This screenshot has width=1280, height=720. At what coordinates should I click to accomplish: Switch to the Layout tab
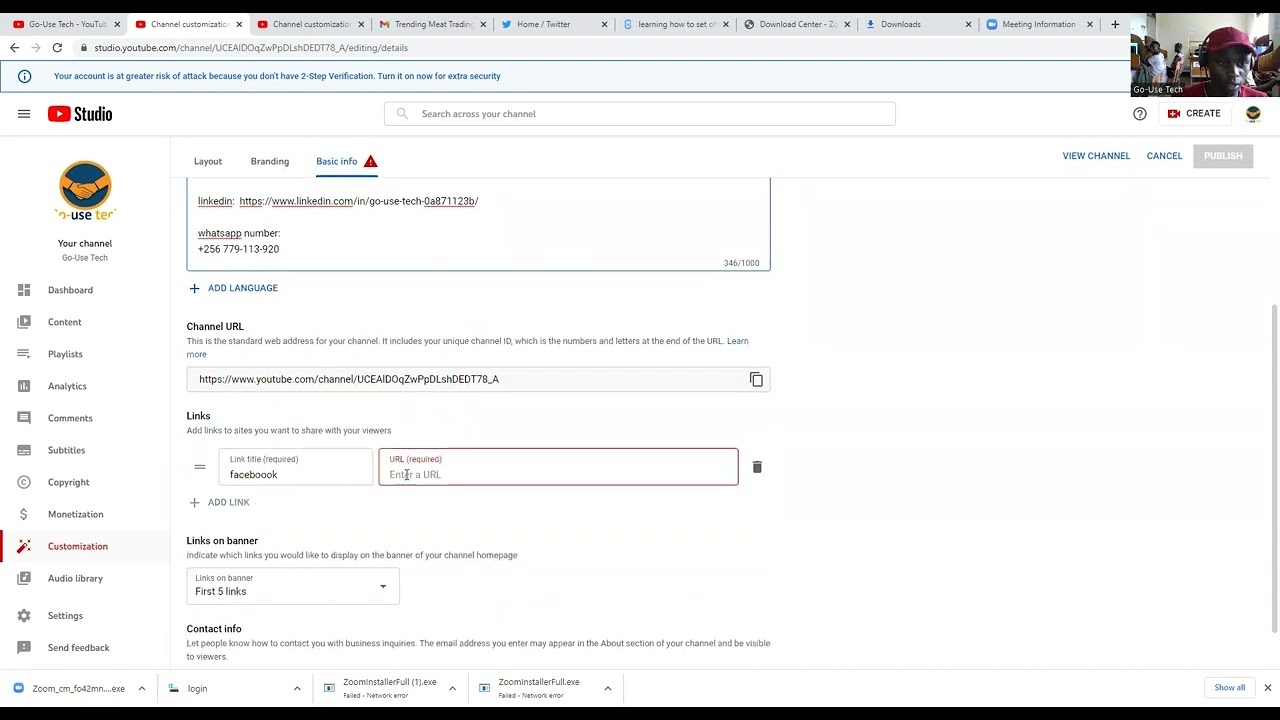point(208,161)
